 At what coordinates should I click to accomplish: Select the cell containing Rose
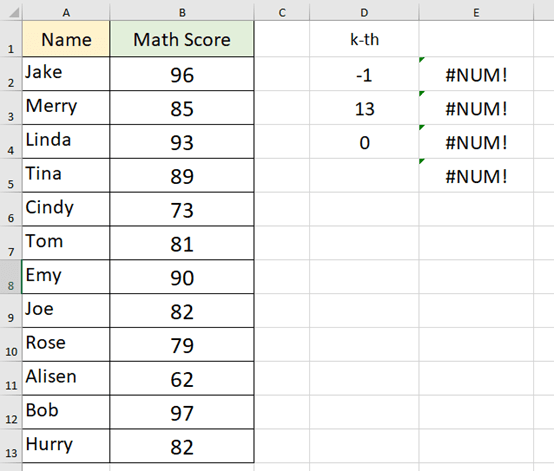tap(66, 345)
